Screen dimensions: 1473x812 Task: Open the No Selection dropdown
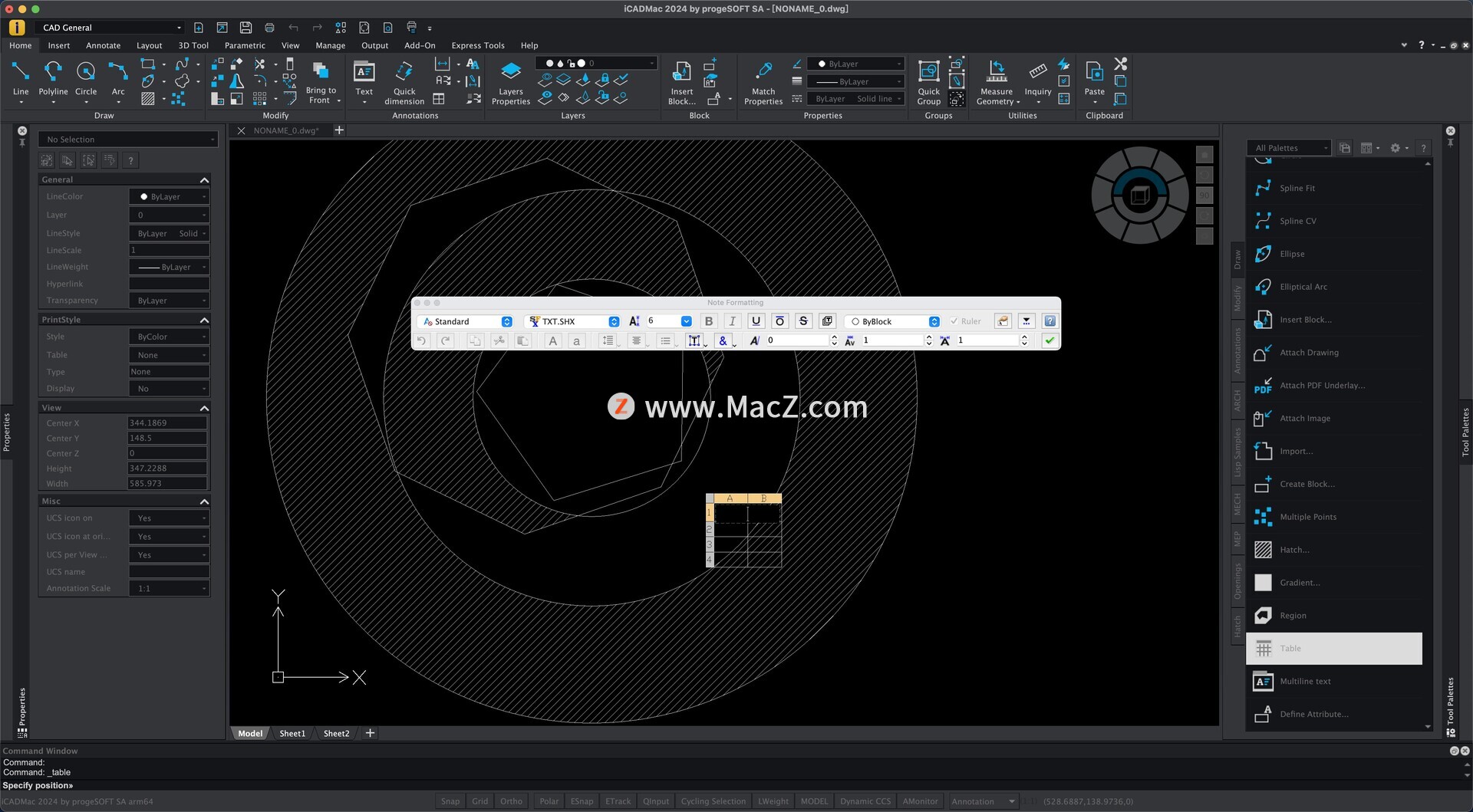(128, 140)
